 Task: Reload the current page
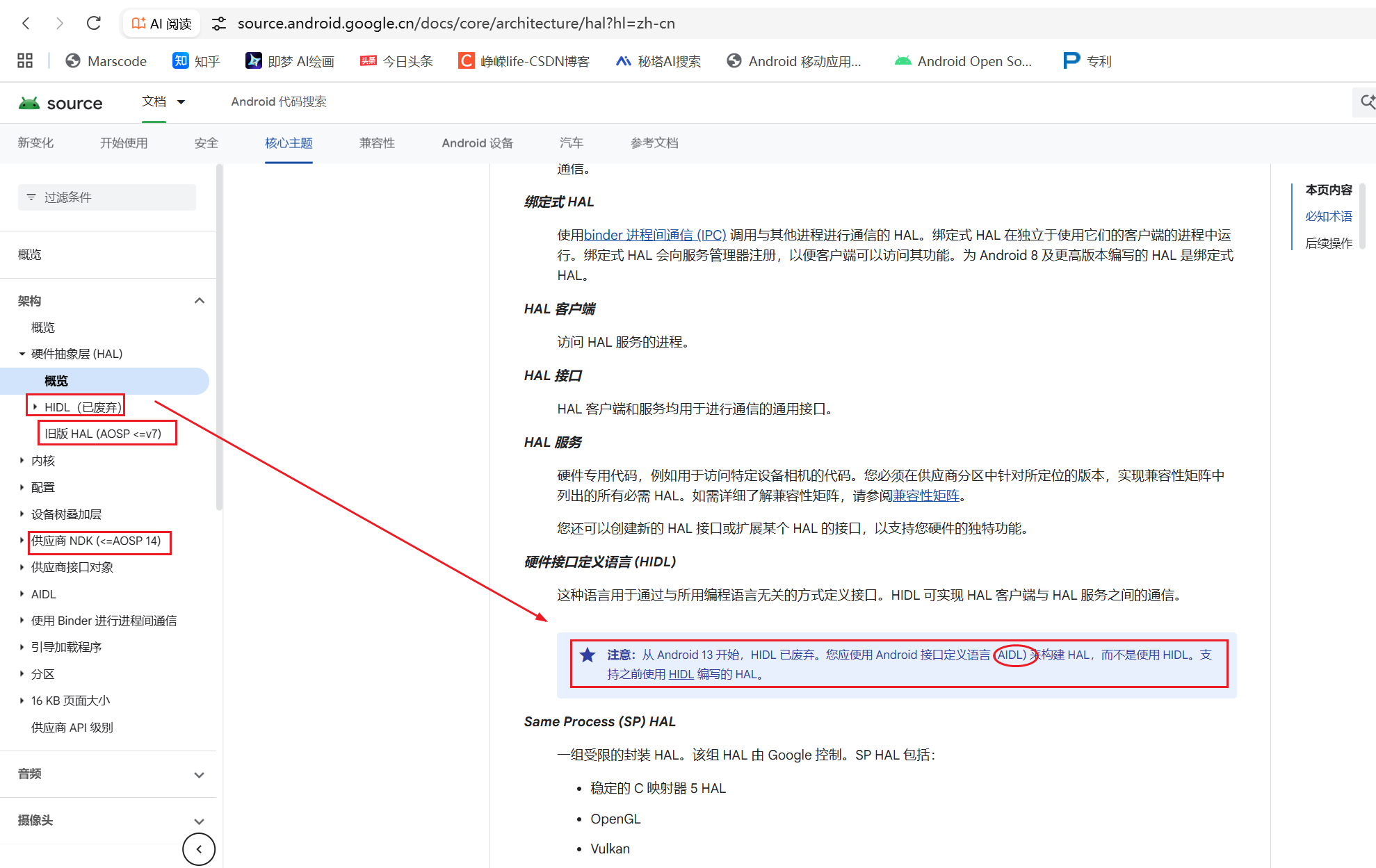tap(94, 23)
